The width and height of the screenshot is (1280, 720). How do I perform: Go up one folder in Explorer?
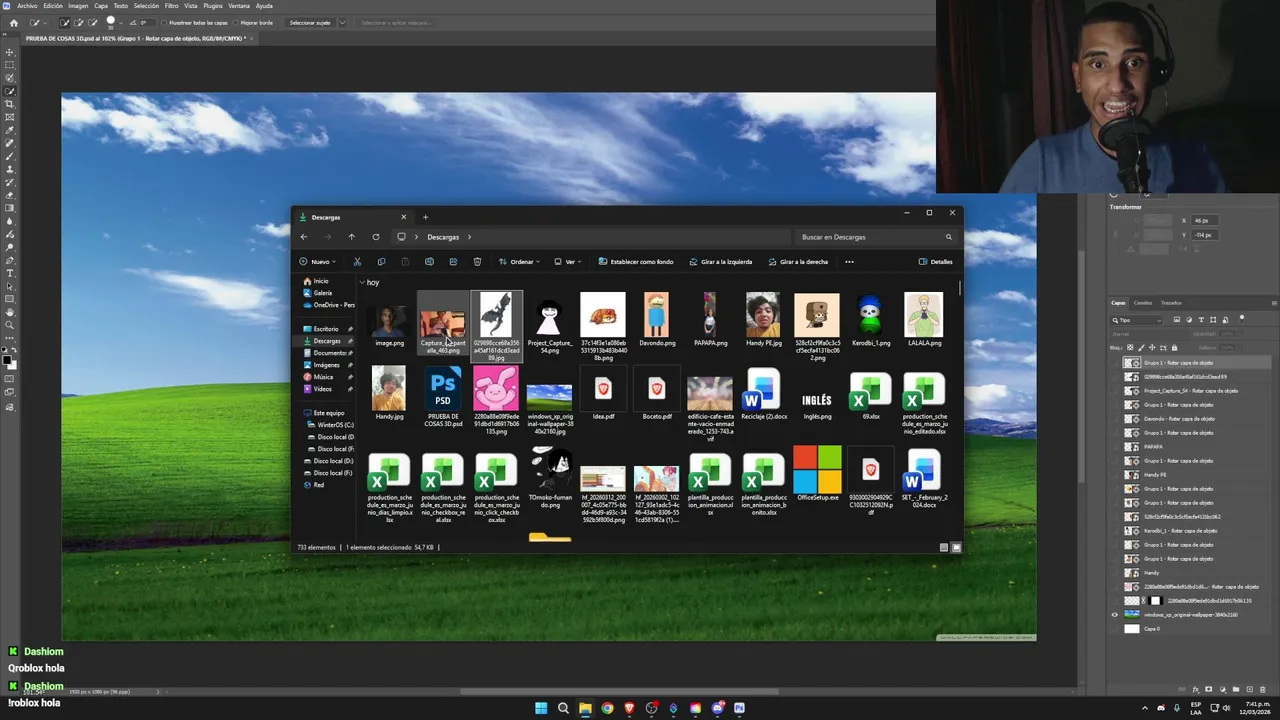351,237
